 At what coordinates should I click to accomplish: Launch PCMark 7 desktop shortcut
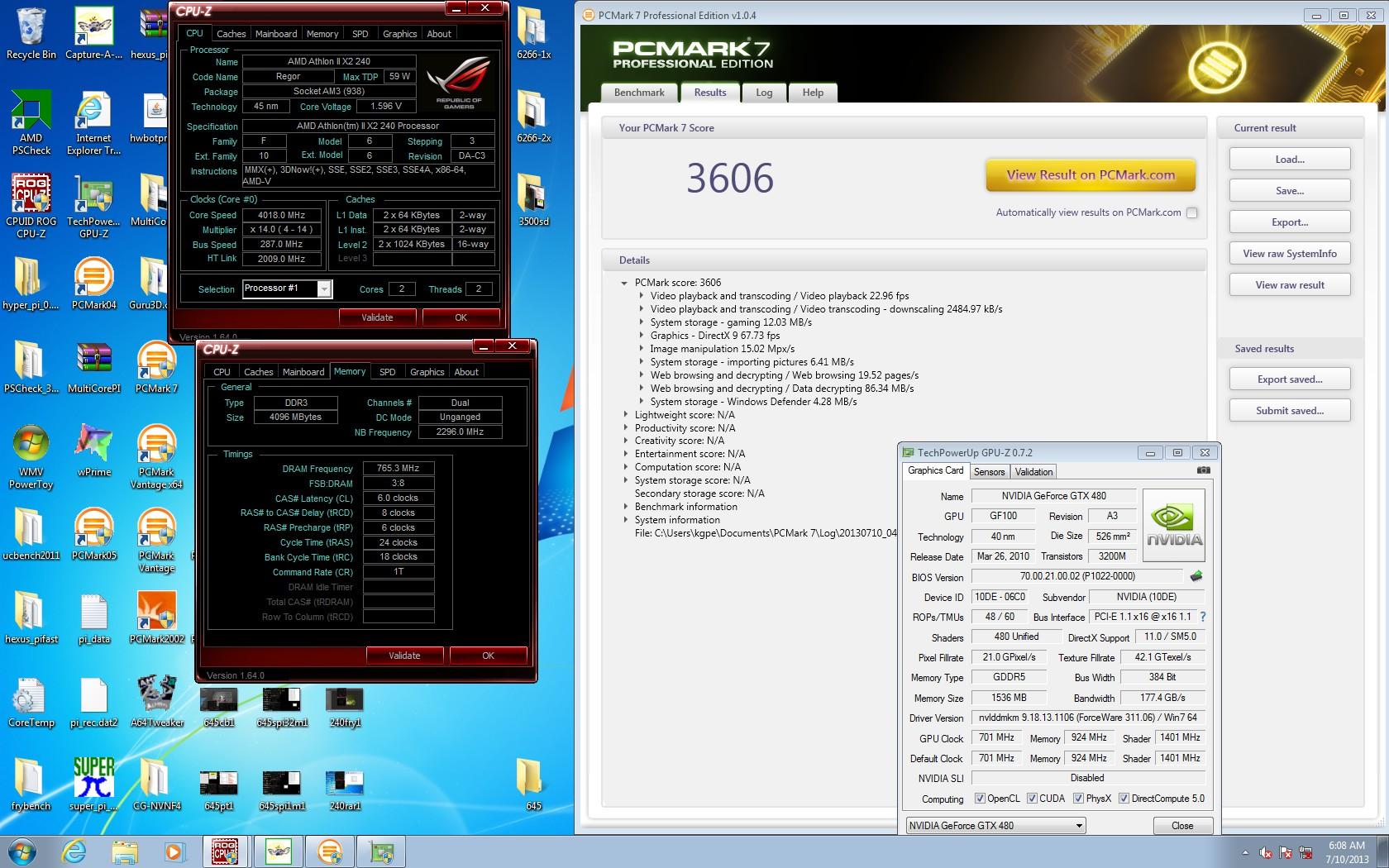tap(156, 367)
